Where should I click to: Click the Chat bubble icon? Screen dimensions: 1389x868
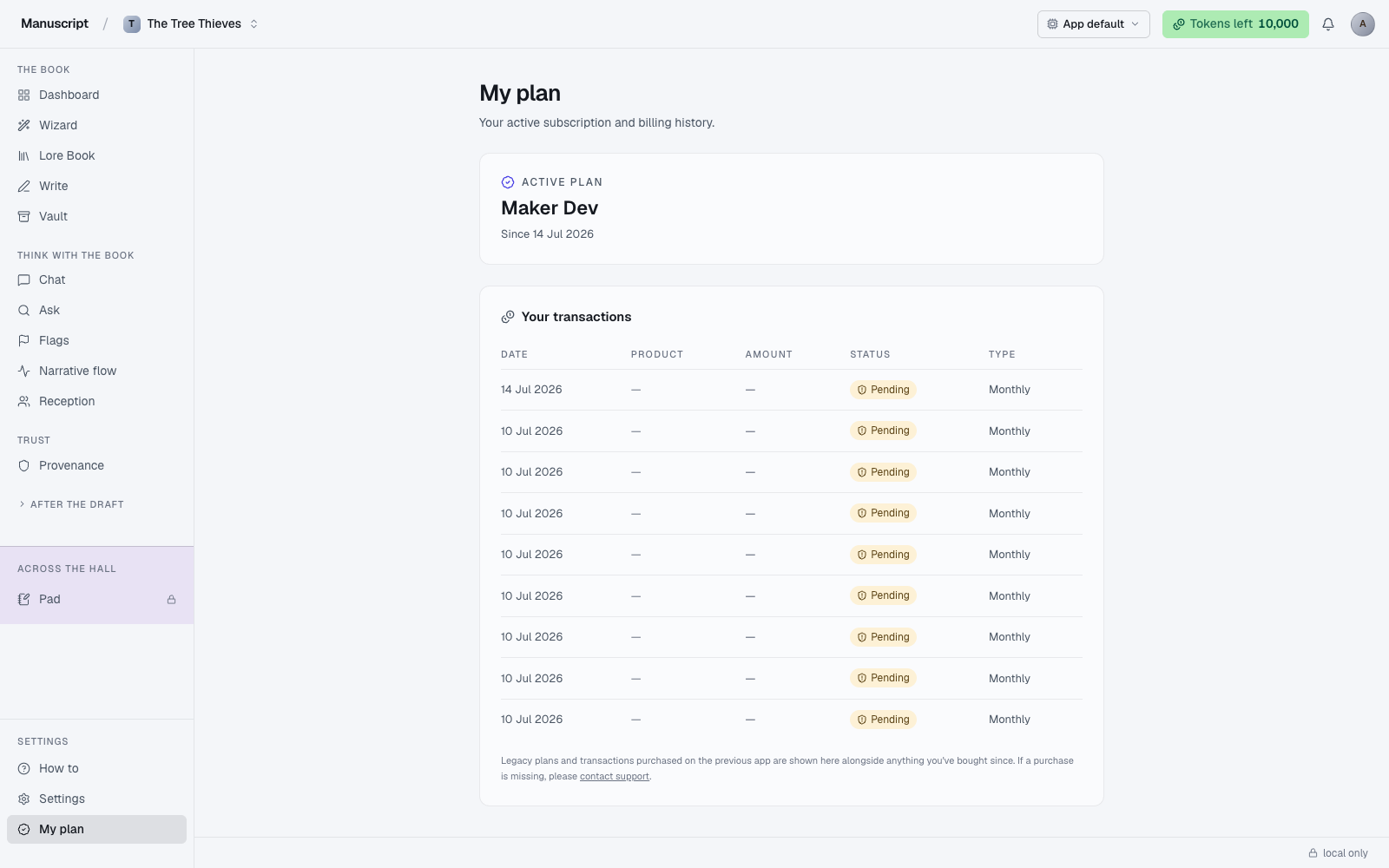click(24, 280)
